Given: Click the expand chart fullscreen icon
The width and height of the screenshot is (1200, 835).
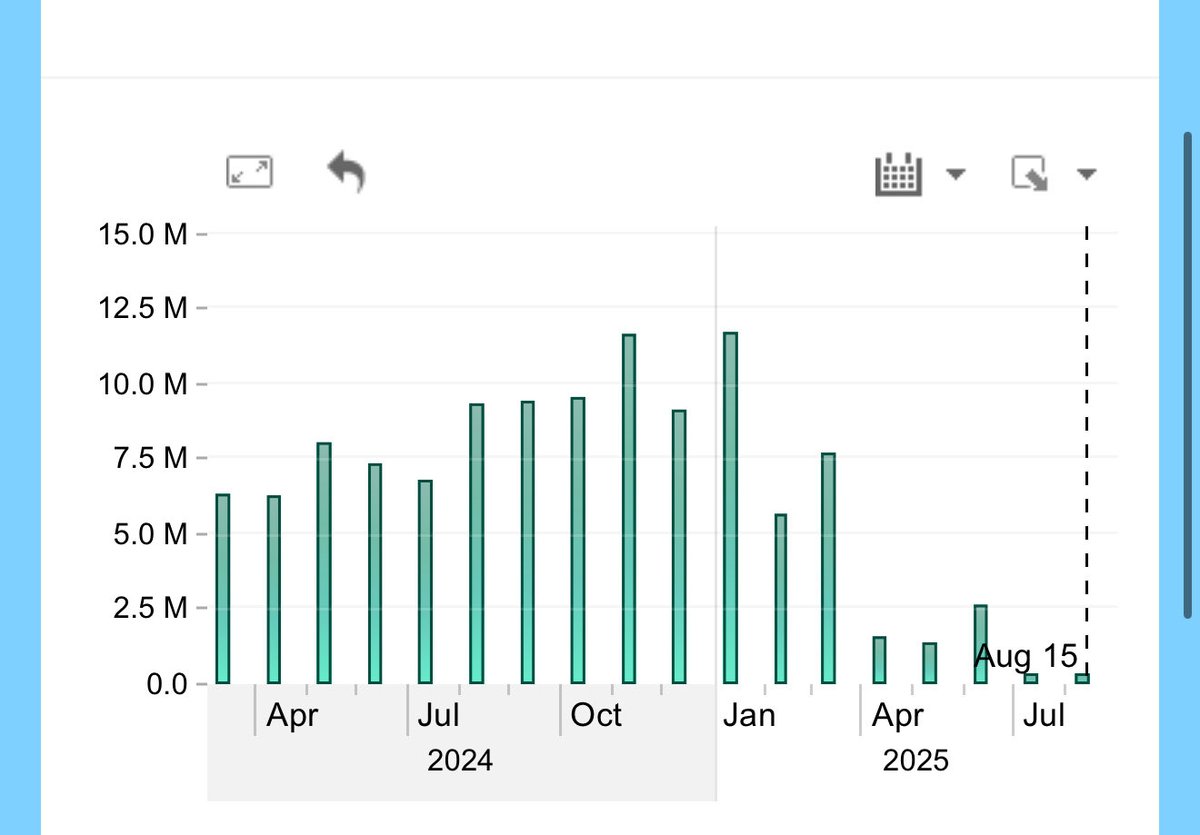Looking at the screenshot, I should pyautogui.click(x=250, y=173).
